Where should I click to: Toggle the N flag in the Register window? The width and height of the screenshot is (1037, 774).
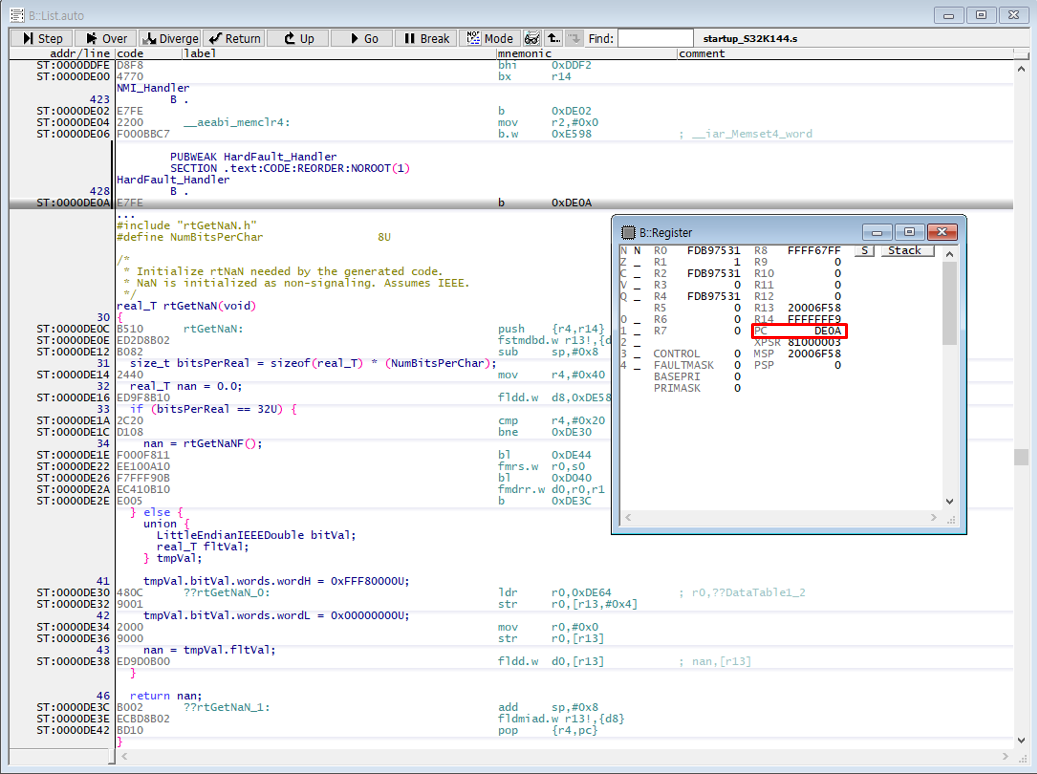click(636, 250)
